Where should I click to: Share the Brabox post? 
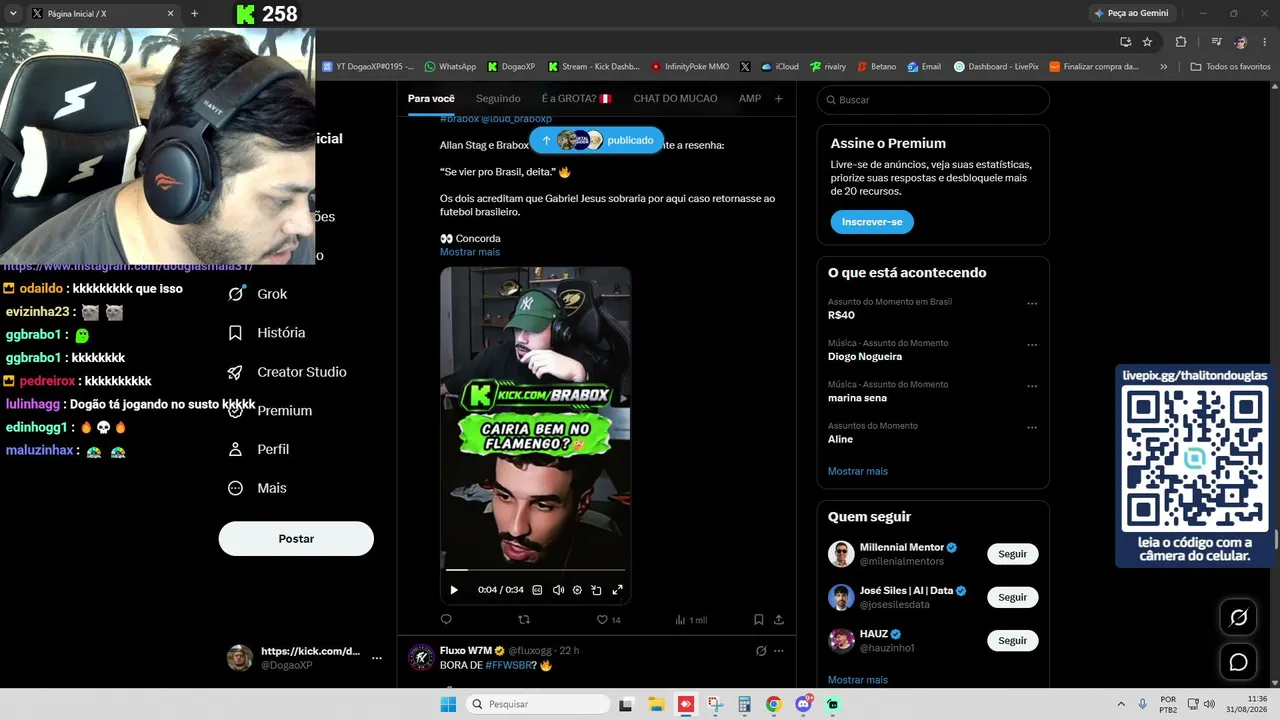coord(779,620)
